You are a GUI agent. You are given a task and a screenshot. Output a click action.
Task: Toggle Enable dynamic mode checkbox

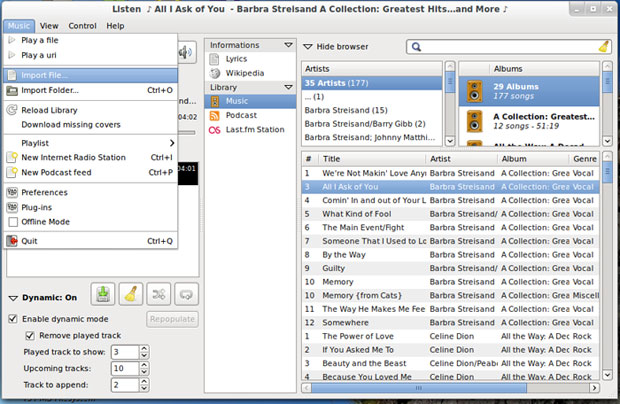coord(13,319)
